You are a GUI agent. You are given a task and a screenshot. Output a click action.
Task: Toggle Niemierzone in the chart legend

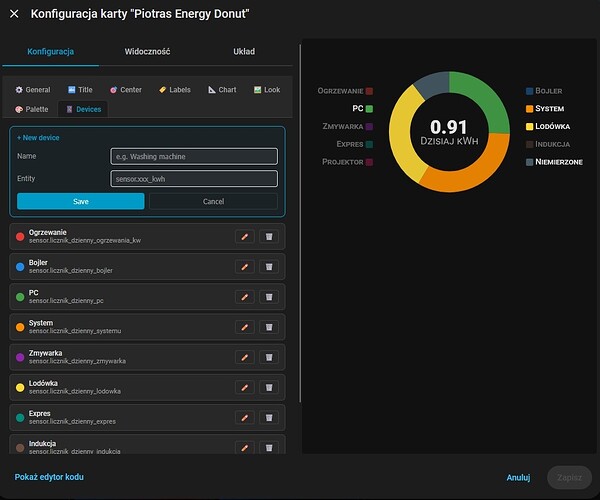click(554, 162)
